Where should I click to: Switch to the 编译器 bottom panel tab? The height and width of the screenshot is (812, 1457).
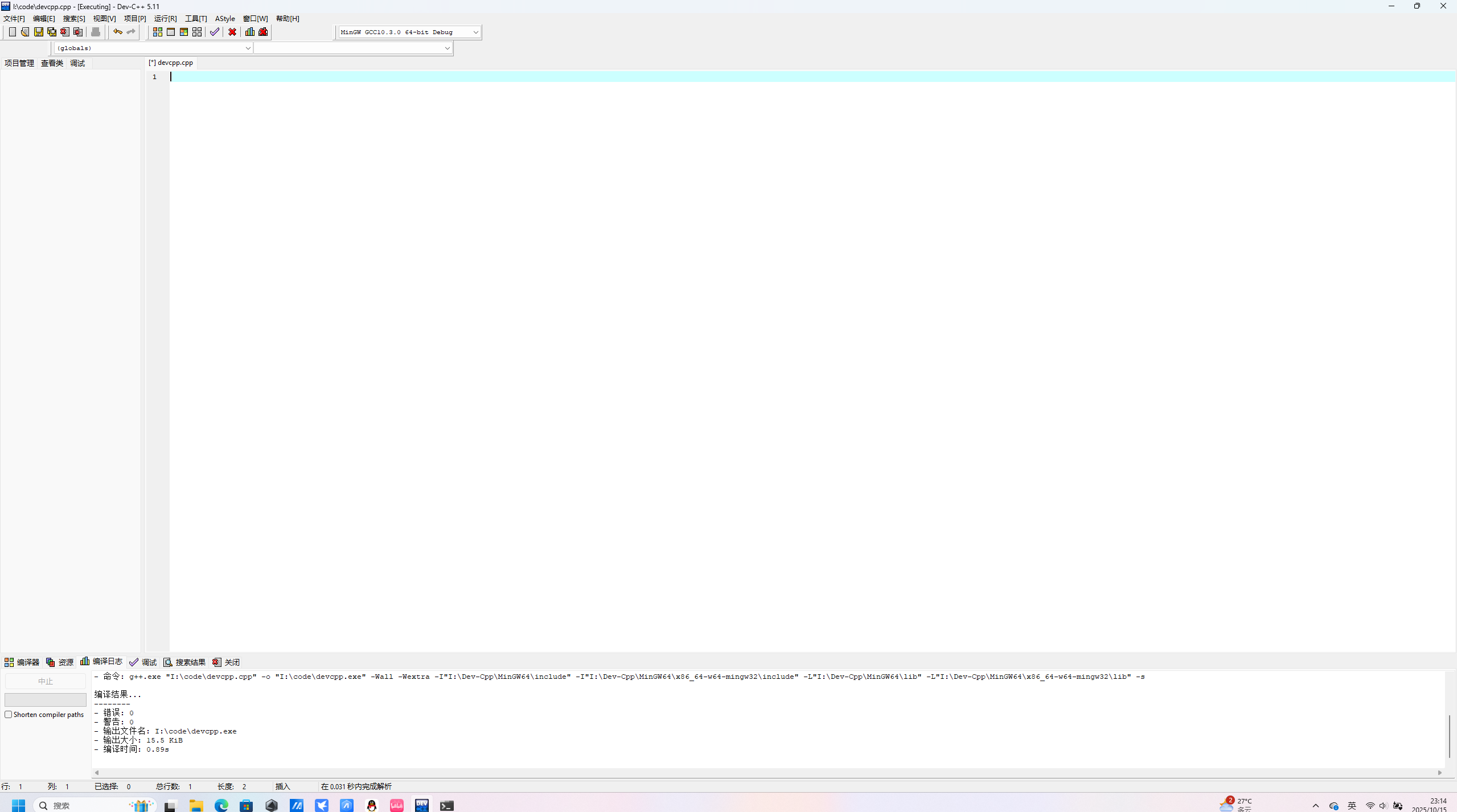[22, 662]
